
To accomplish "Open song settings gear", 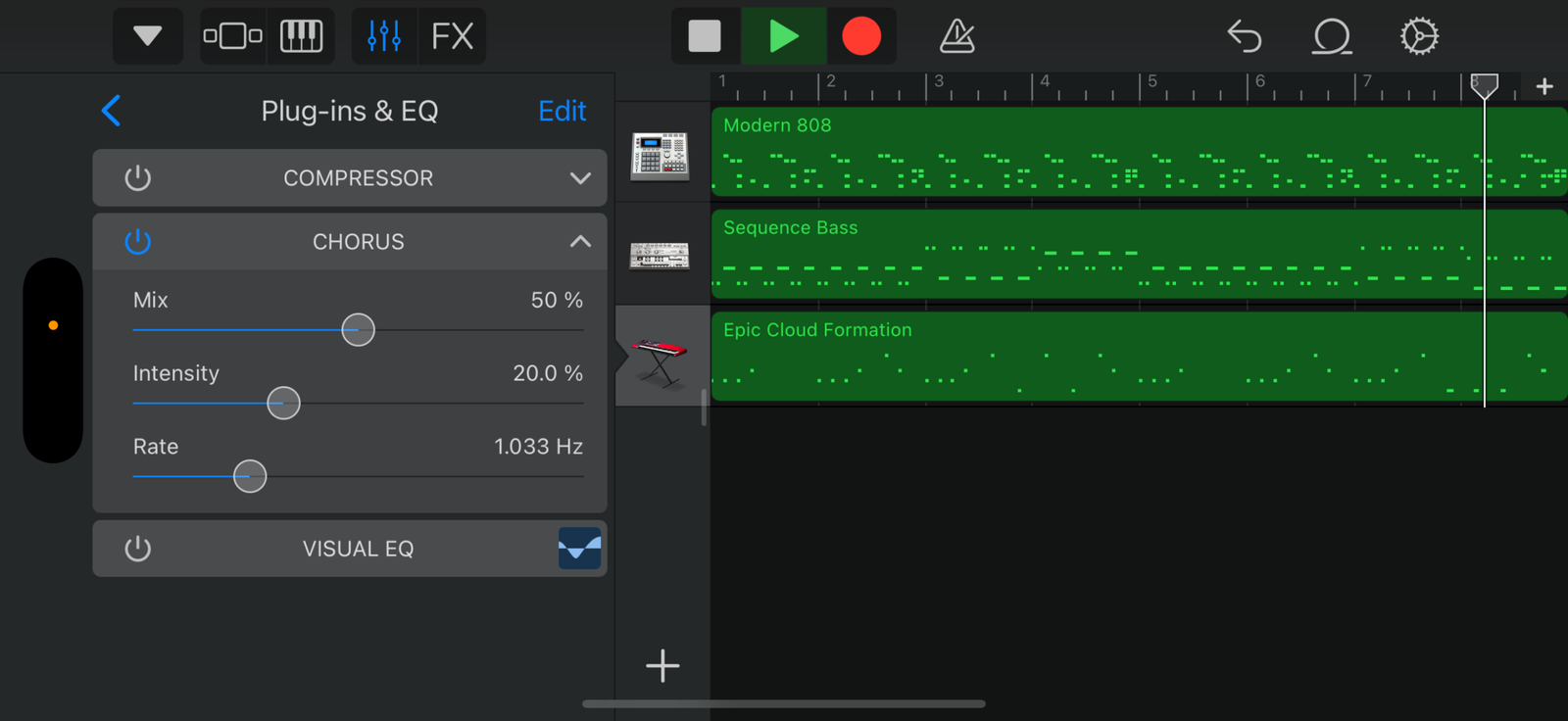I will (1419, 36).
